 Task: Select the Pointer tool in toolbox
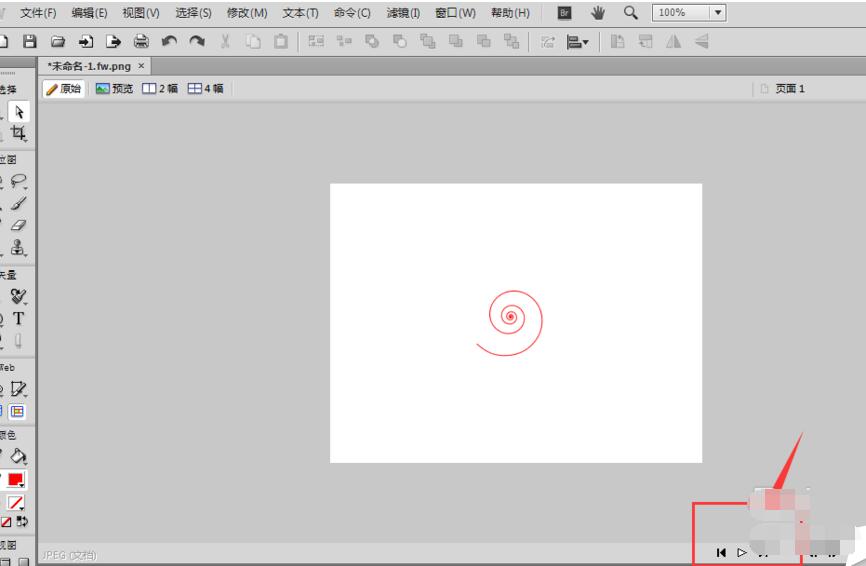tap(19, 112)
